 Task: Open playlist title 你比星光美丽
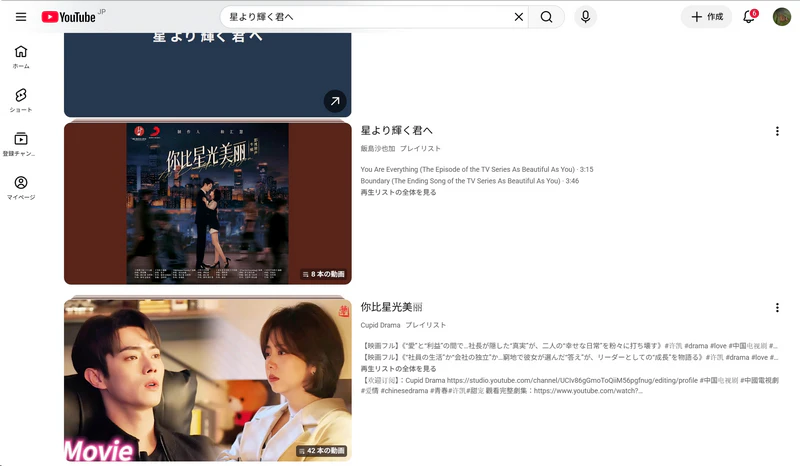click(x=391, y=307)
